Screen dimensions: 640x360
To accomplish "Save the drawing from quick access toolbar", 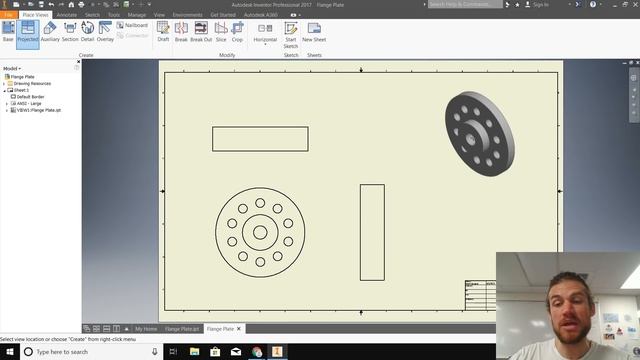I will [41, 4].
